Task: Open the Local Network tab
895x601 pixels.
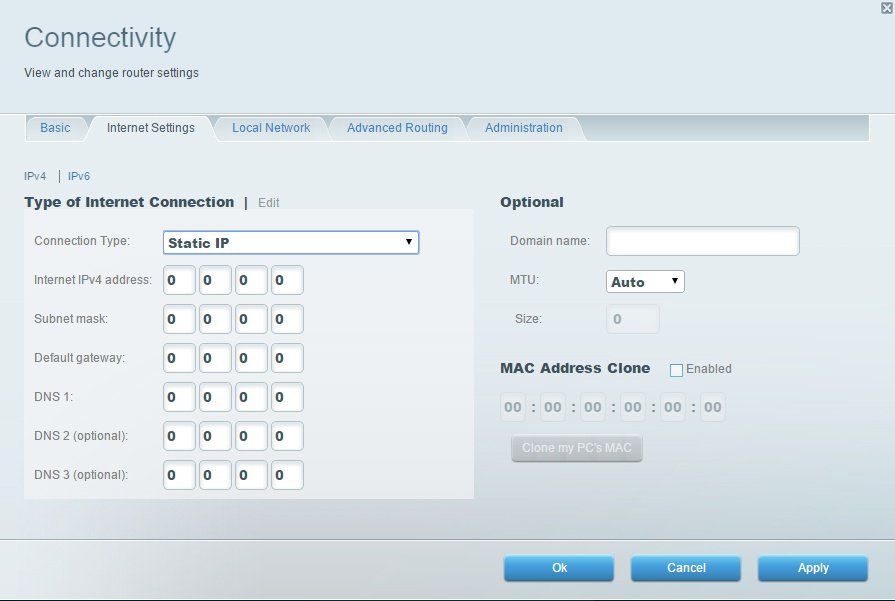Action: (271, 128)
